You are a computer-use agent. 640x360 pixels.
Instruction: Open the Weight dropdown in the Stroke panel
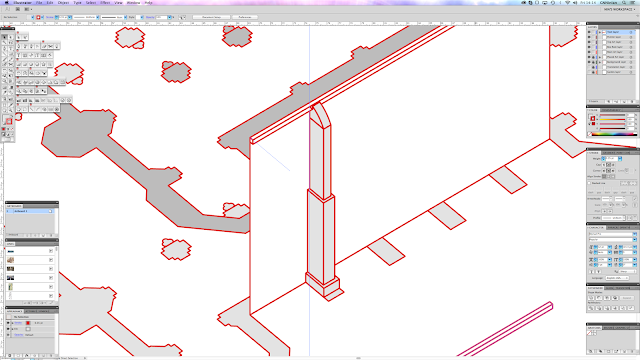tap(620, 158)
